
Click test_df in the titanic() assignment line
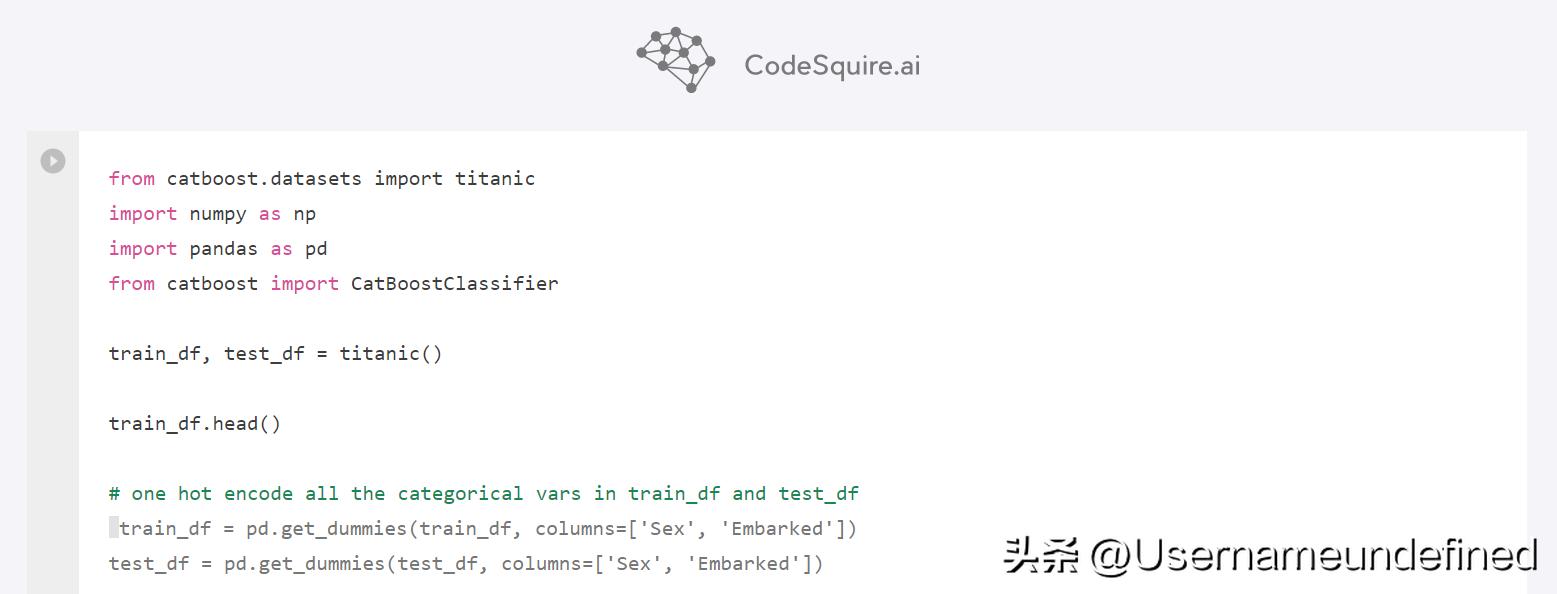(x=264, y=354)
